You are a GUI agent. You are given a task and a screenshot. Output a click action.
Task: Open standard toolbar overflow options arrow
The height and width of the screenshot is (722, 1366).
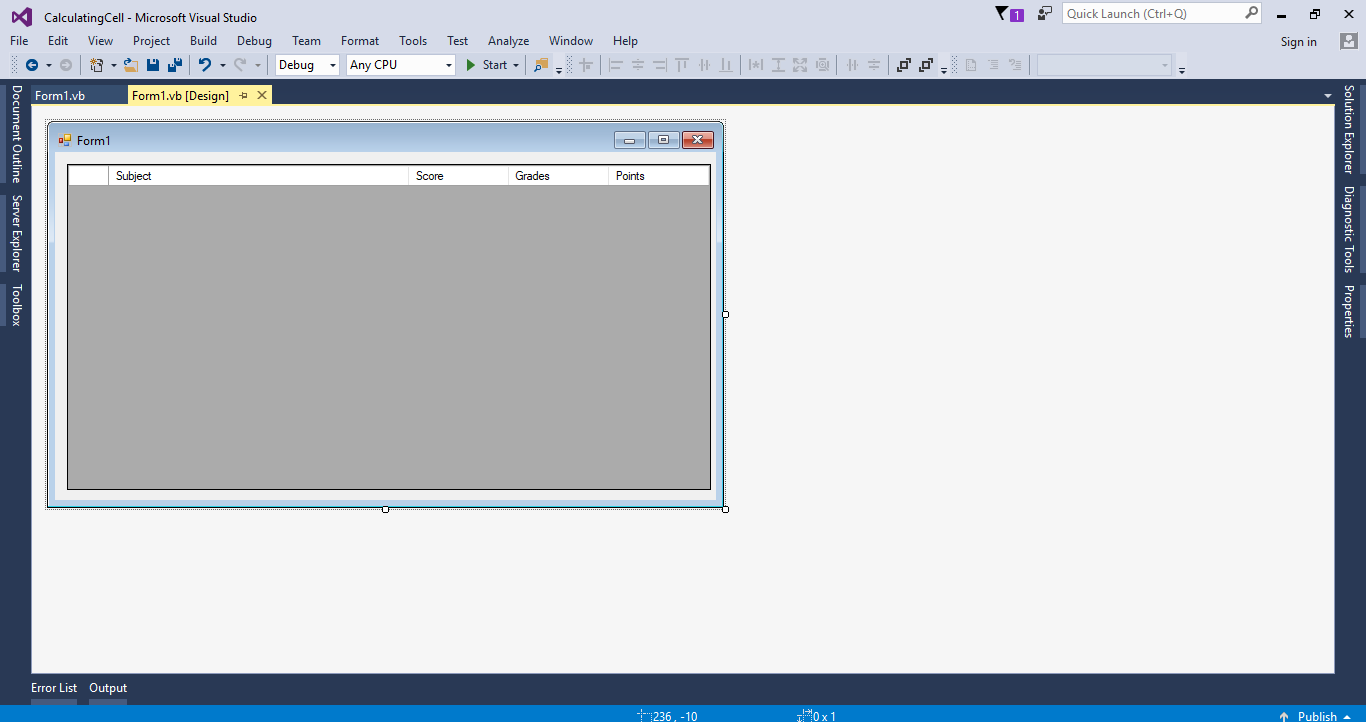pyautogui.click(x=559, y=69)
